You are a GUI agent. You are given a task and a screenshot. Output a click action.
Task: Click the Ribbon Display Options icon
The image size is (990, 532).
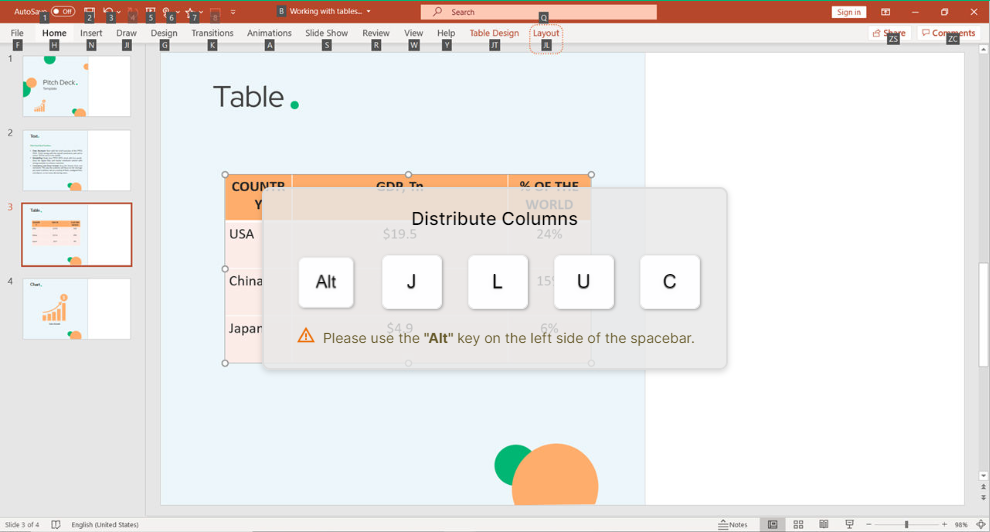coord(886,11)
